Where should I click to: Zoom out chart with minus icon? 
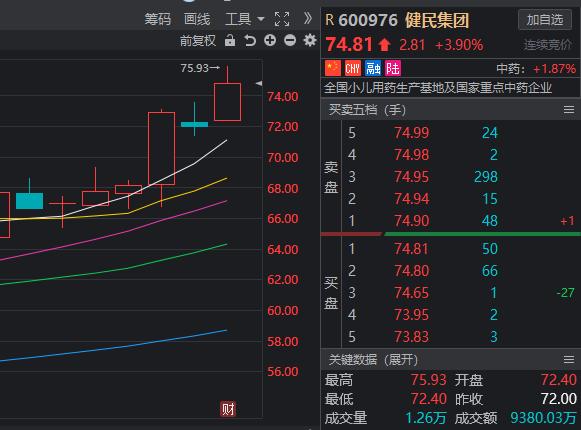click(x=290, y=40)
